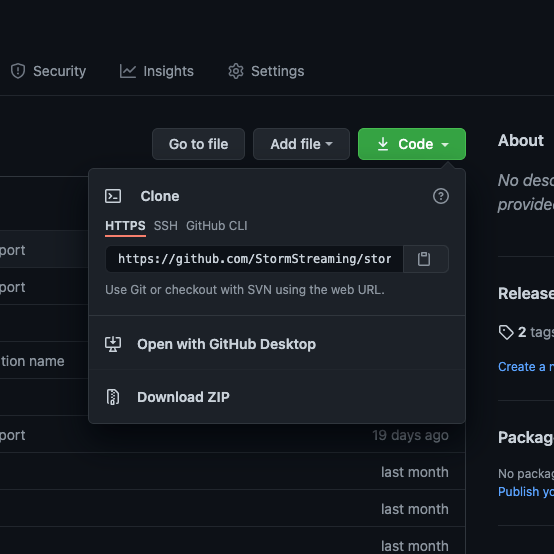
Task: Click the download icon in Code button
Action: (383, 144)
